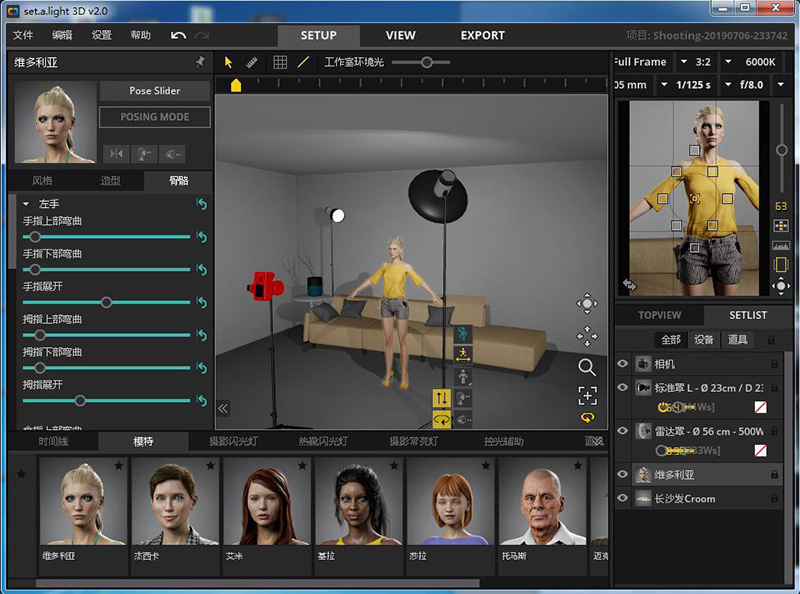Image resolution: width=800 pixels, height=594 pixels.
Task: Pin the 维多利亚 panel
Action: coord(200,62)
